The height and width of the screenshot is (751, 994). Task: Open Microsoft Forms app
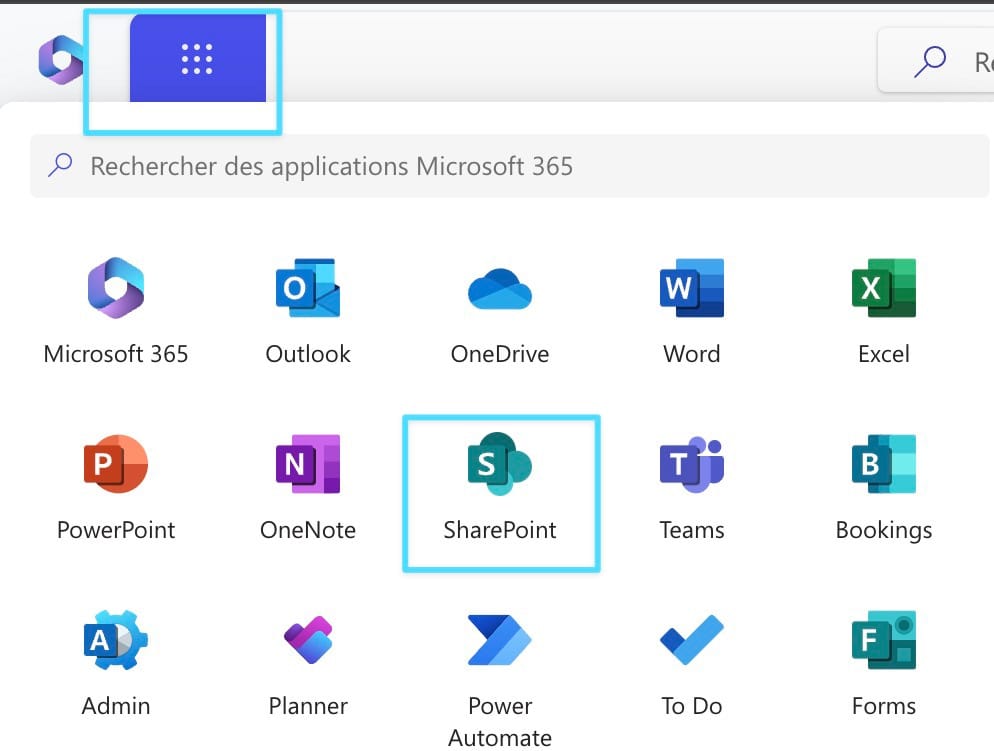pyautogui.click(x=883, y=662)
